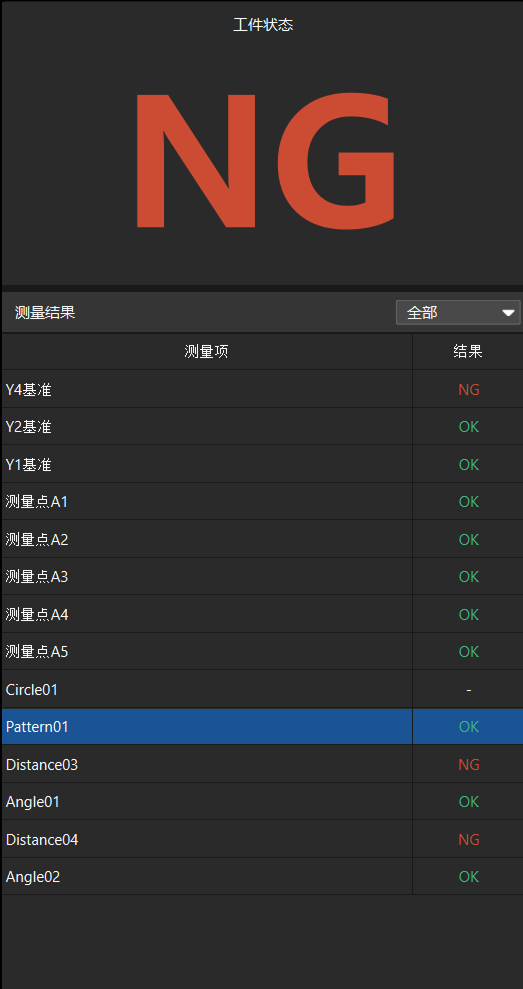Click the OK result for 测量点A1
The height and width of the screenshot is (989, 523).
click(x=469, y=502)
